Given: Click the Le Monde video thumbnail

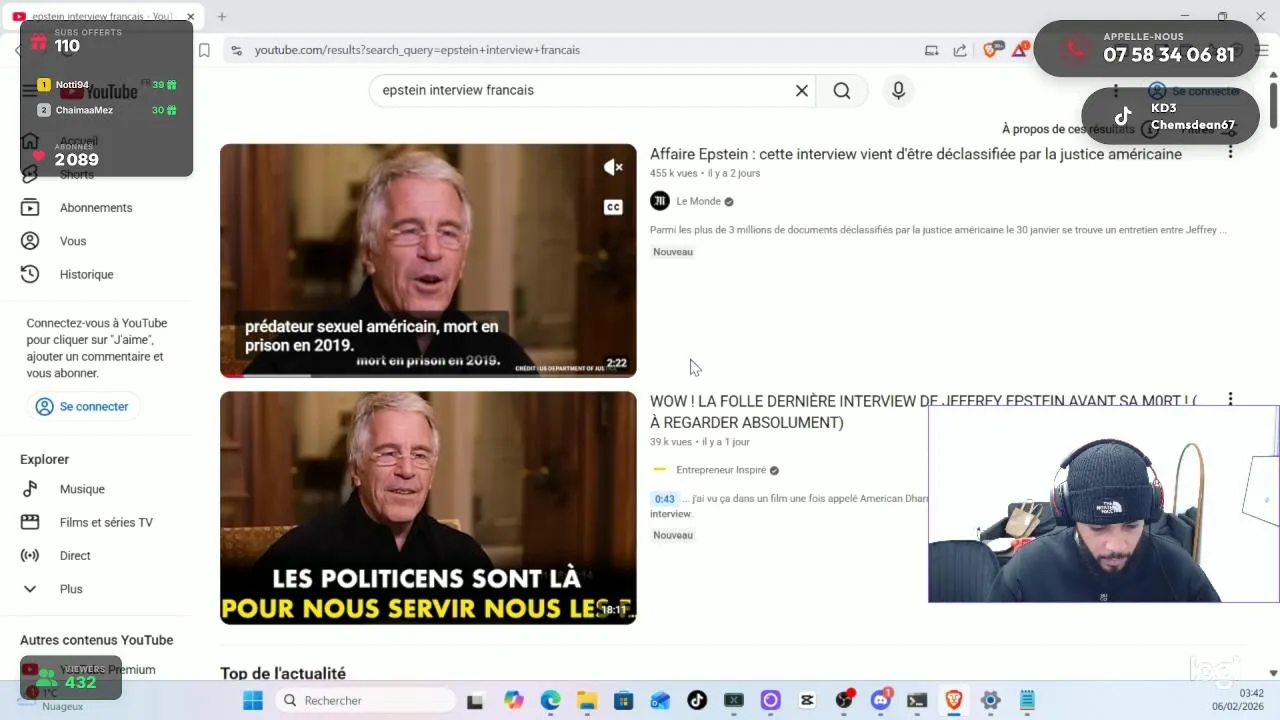Looking at the screenshot, I should coord(428,260).
